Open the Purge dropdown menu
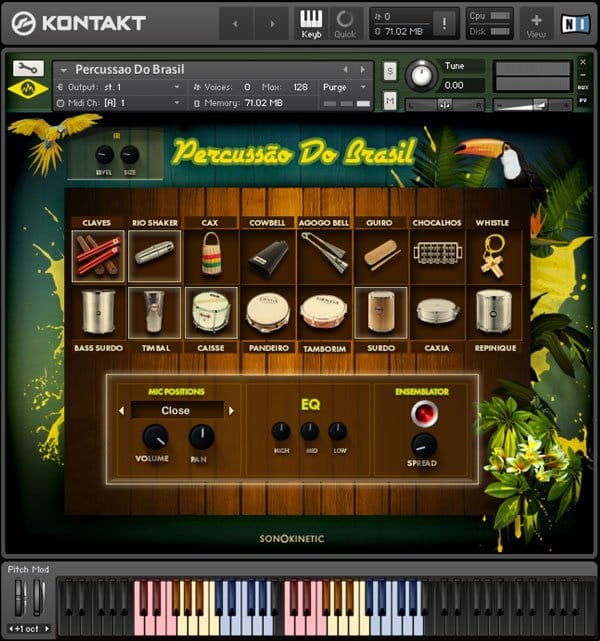 tap(345, 87)
